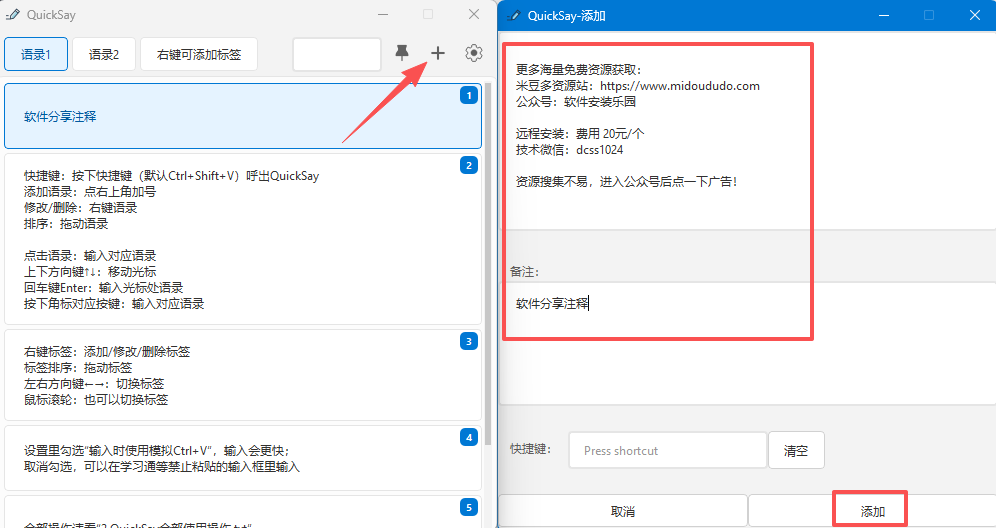Click the plus icon to add phrase
This screenshot has height=528, width=996.
coord(437,53)
